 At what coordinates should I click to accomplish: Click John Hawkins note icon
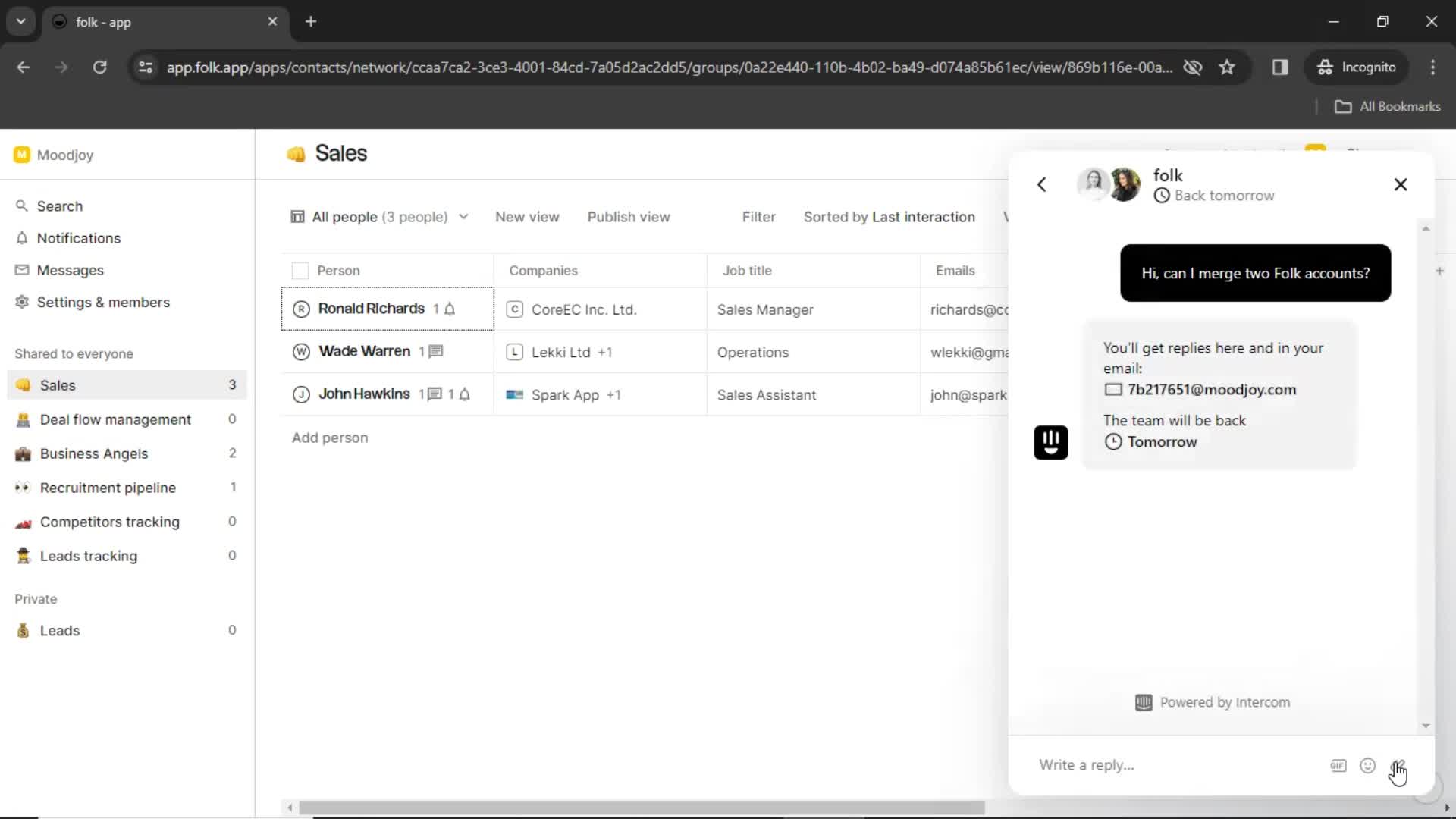point(435,394)
